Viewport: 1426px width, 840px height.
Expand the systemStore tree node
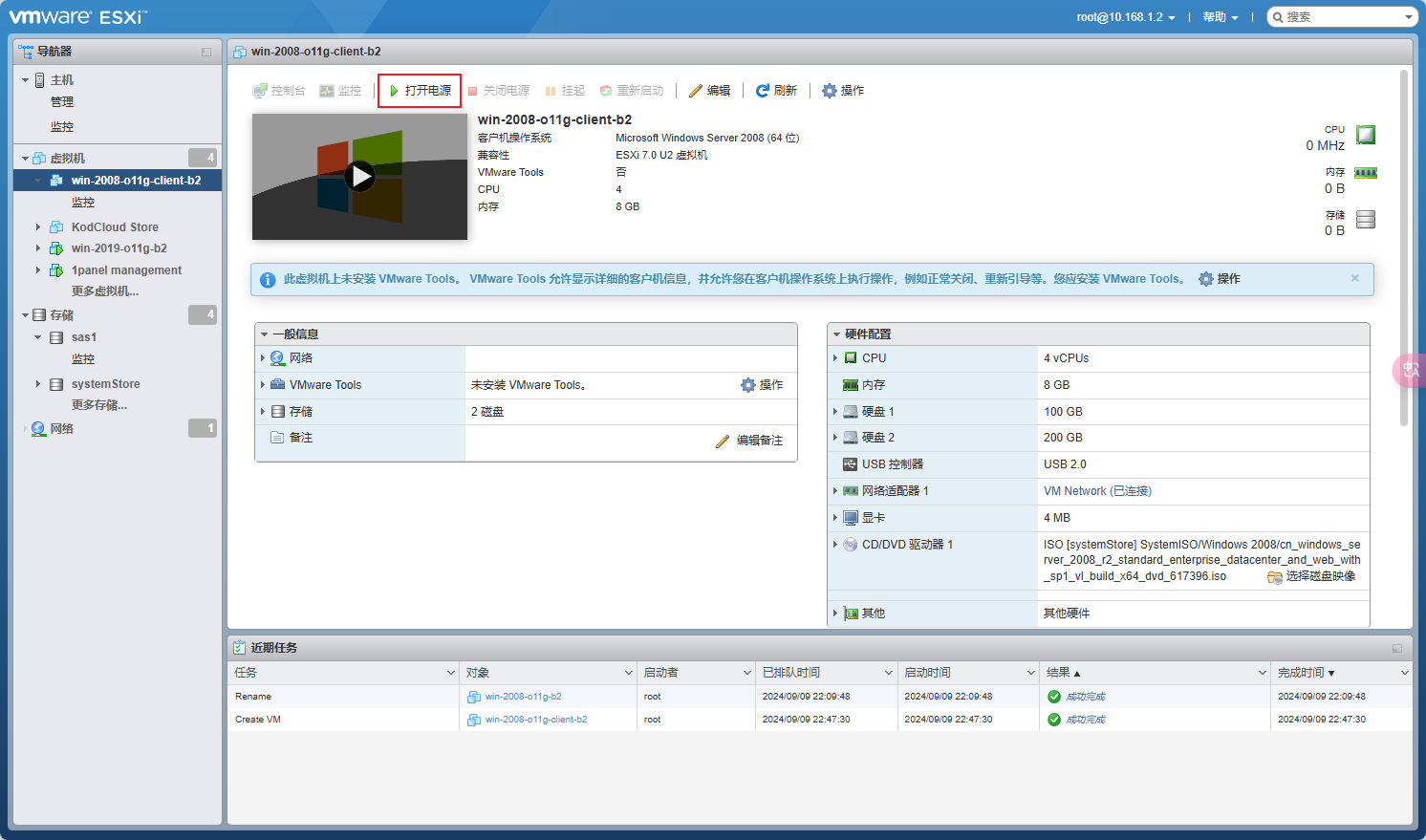click(x=38, y=384)
